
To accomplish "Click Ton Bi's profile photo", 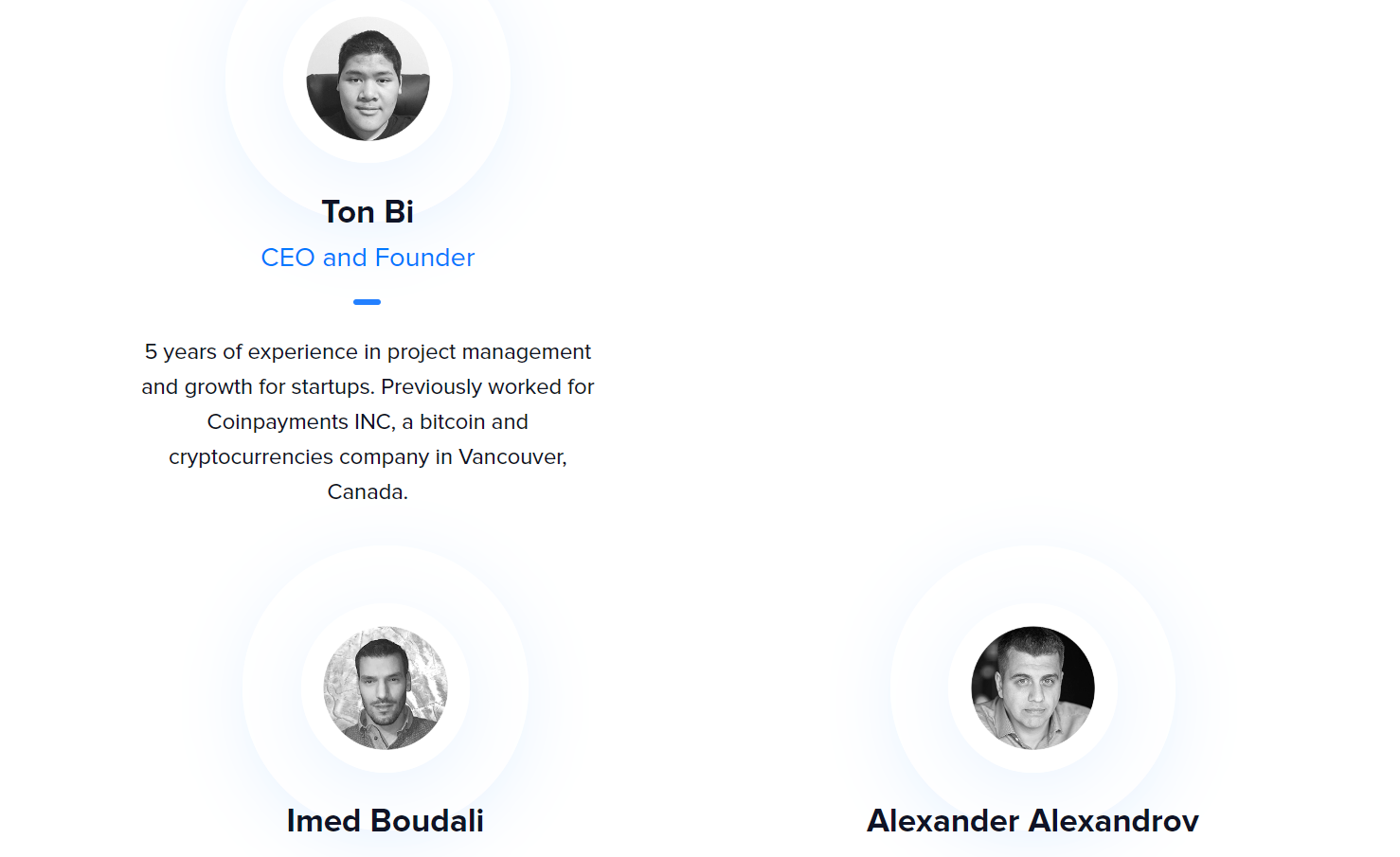I will click(x=368, y=80).
